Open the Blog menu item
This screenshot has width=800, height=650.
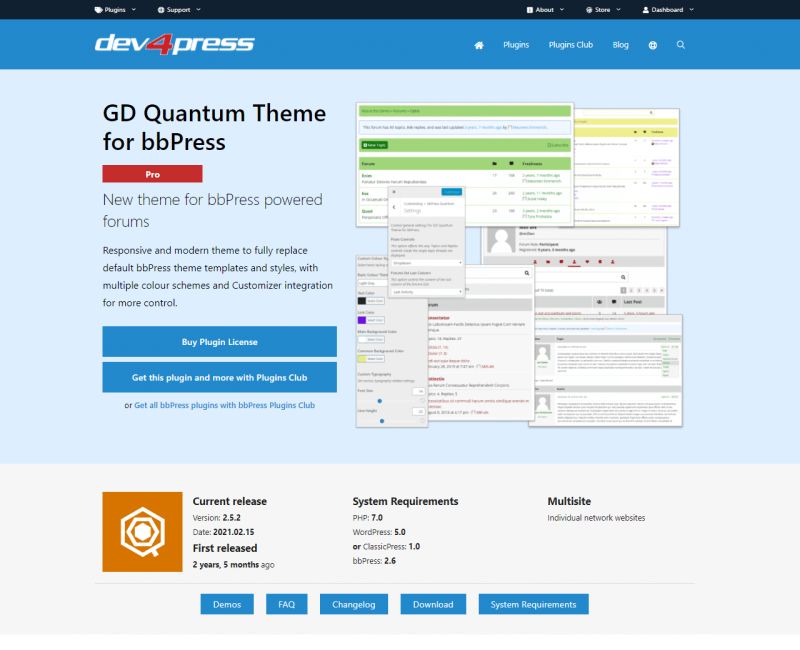620,45
